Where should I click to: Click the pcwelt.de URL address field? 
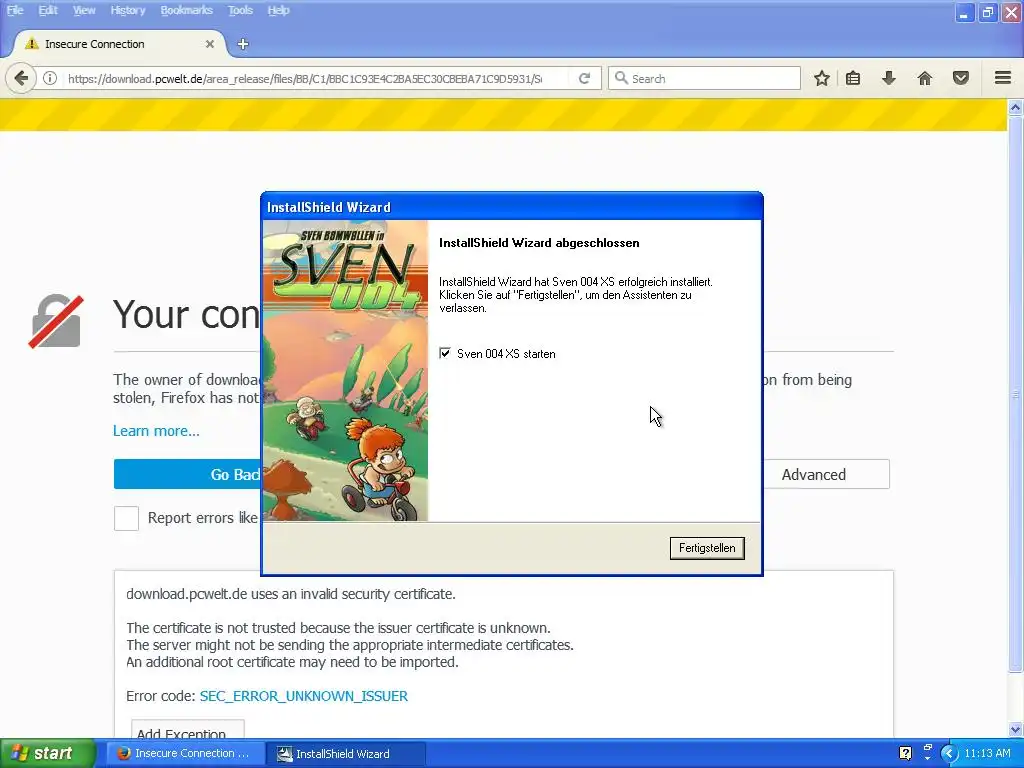point(306,78)
